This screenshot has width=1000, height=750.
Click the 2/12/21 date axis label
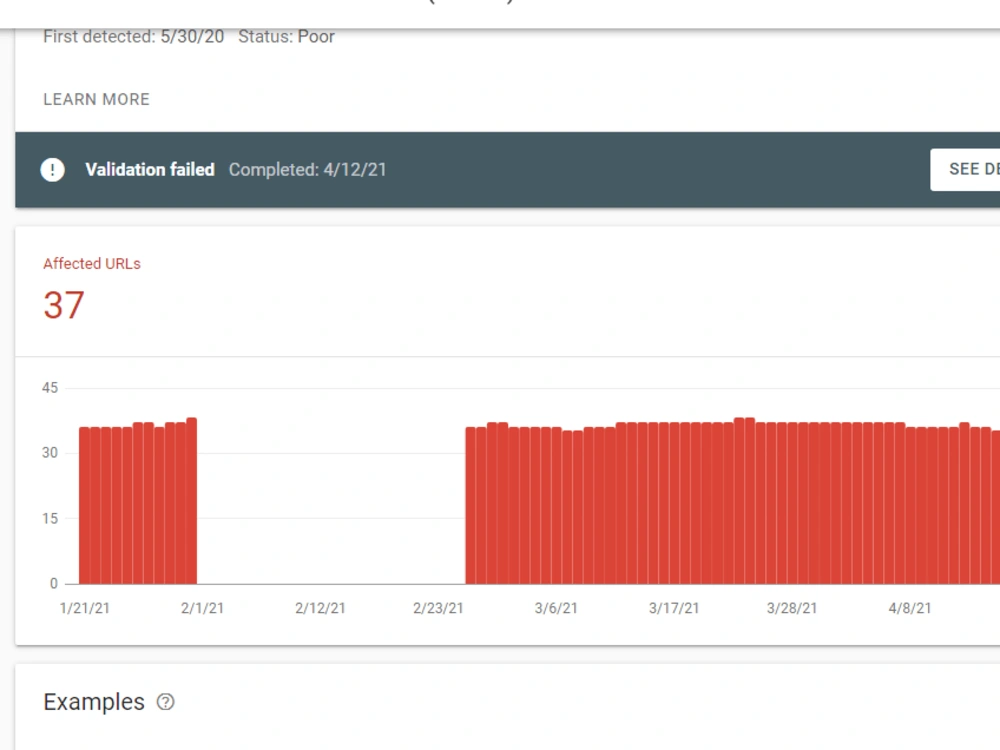(320, 608)
